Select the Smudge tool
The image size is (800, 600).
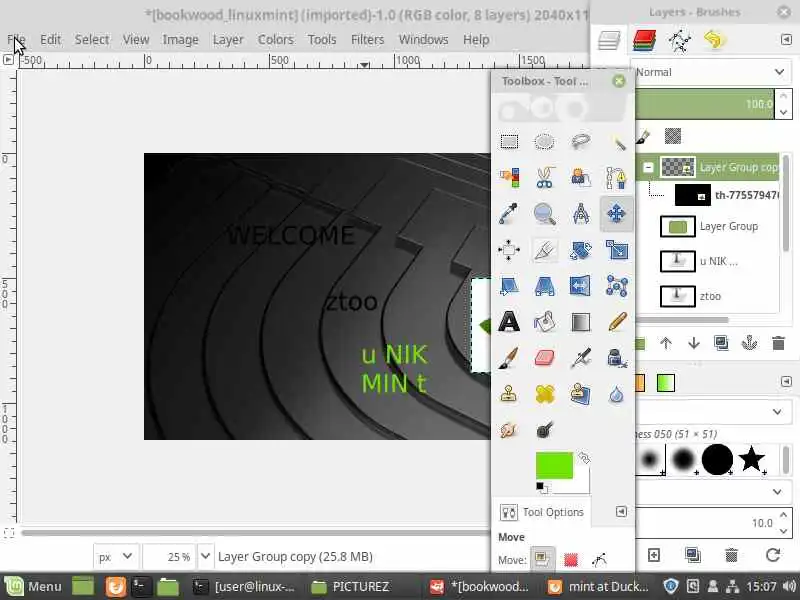[x=509, y=430]
